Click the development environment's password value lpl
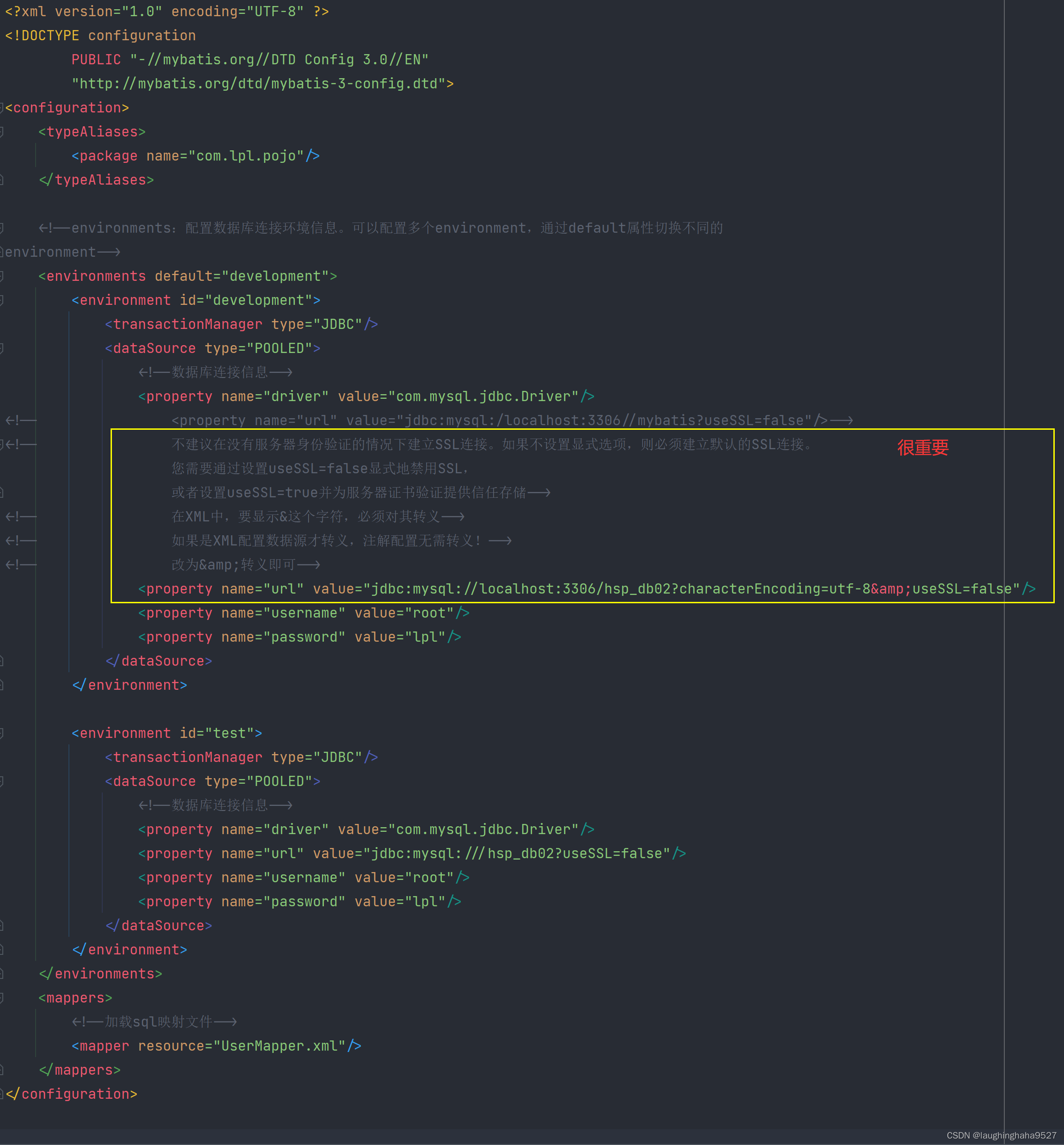The width and height of the screenshot is (1064, 1145). (425, 637)
